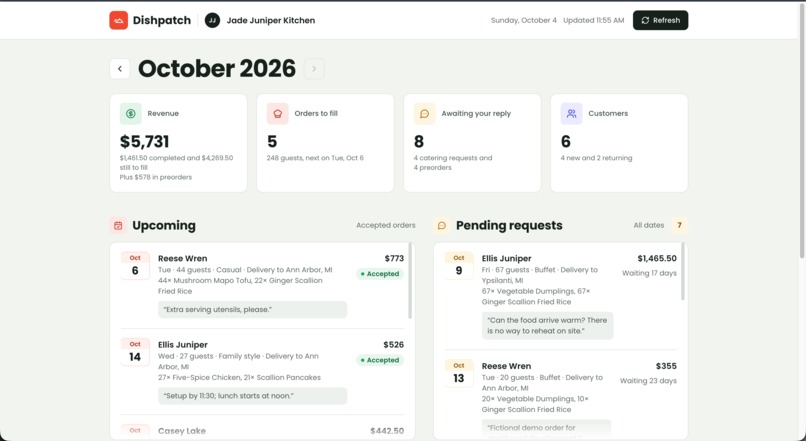
Task: Click the Pending requests list scrollbar
Action: tap(683, 271)
